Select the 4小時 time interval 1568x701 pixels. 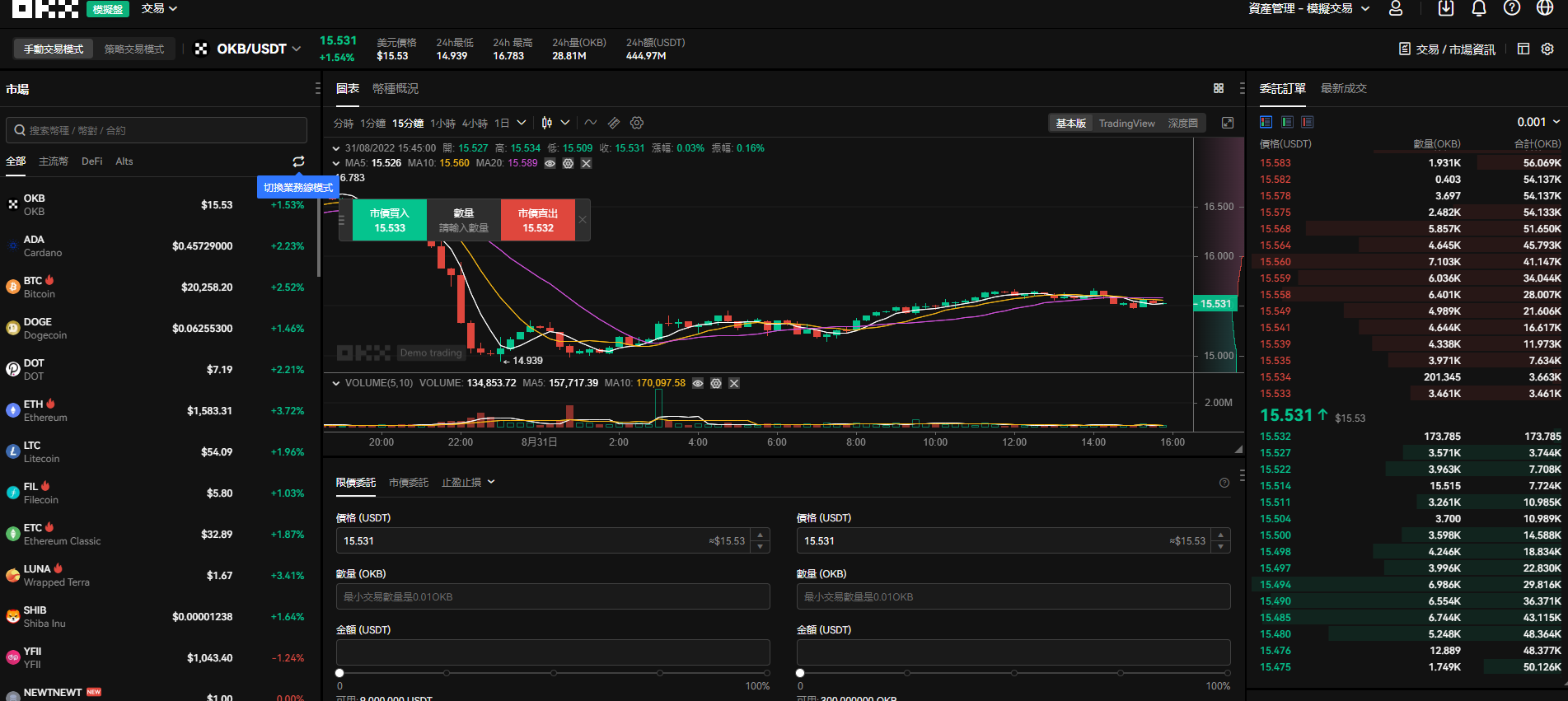point(475,123)
